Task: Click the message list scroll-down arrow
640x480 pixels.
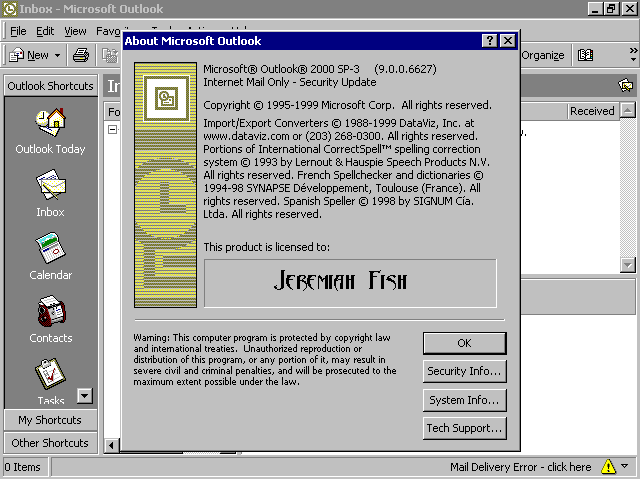Action: click(627, 265)
